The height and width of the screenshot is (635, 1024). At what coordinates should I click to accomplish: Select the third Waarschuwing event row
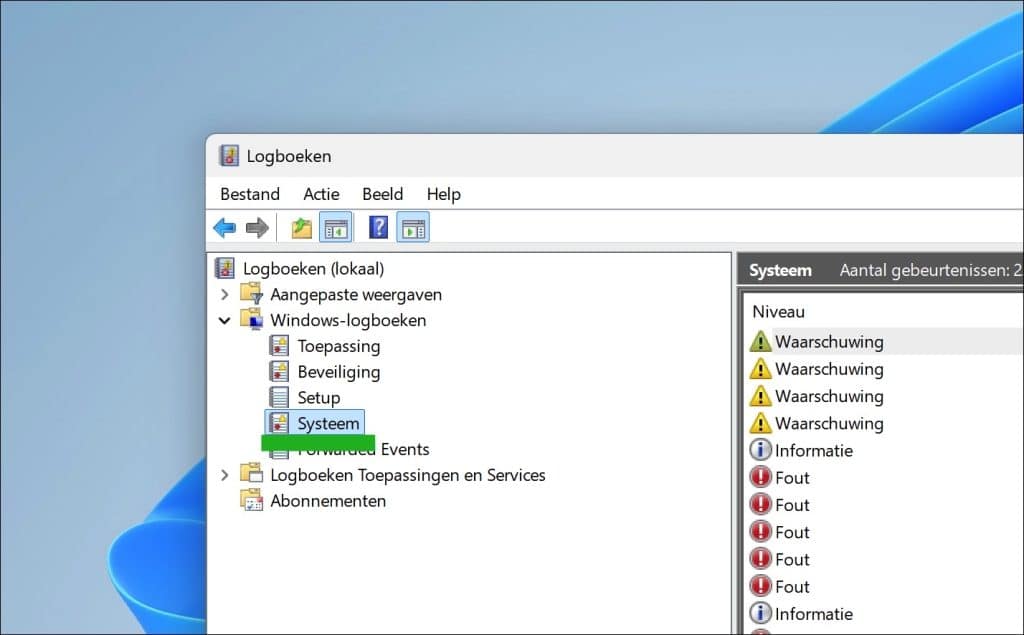(x=886, y=397)
